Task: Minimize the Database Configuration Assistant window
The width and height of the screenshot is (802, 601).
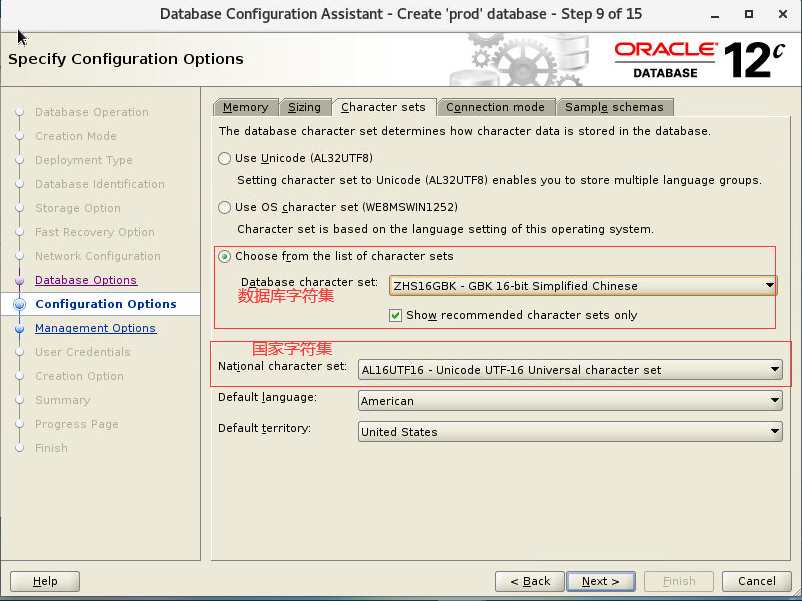Action: coord(715,15)
